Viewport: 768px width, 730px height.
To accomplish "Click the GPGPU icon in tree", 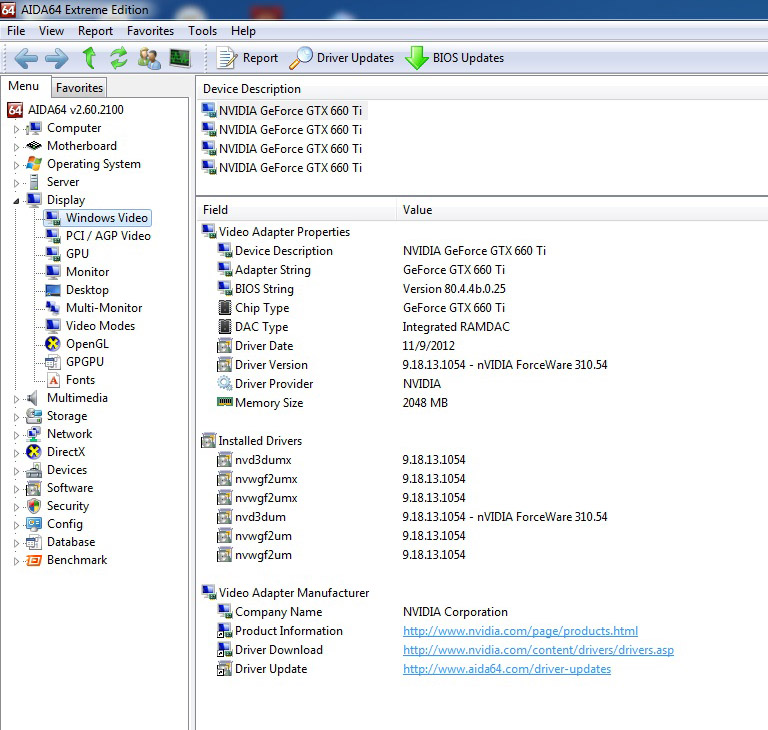I will coord(52,362).
